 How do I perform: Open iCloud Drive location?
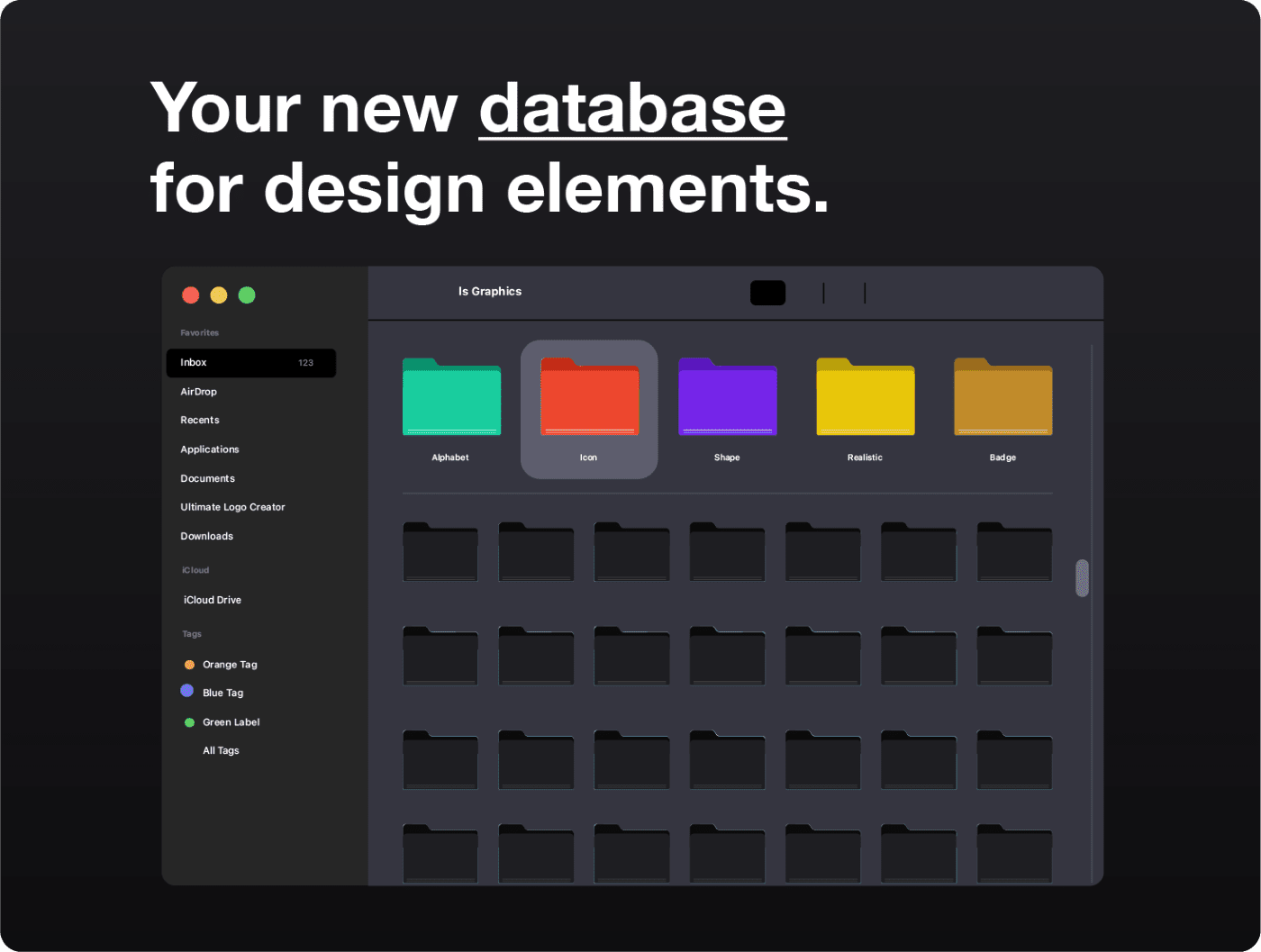[213, 600]
